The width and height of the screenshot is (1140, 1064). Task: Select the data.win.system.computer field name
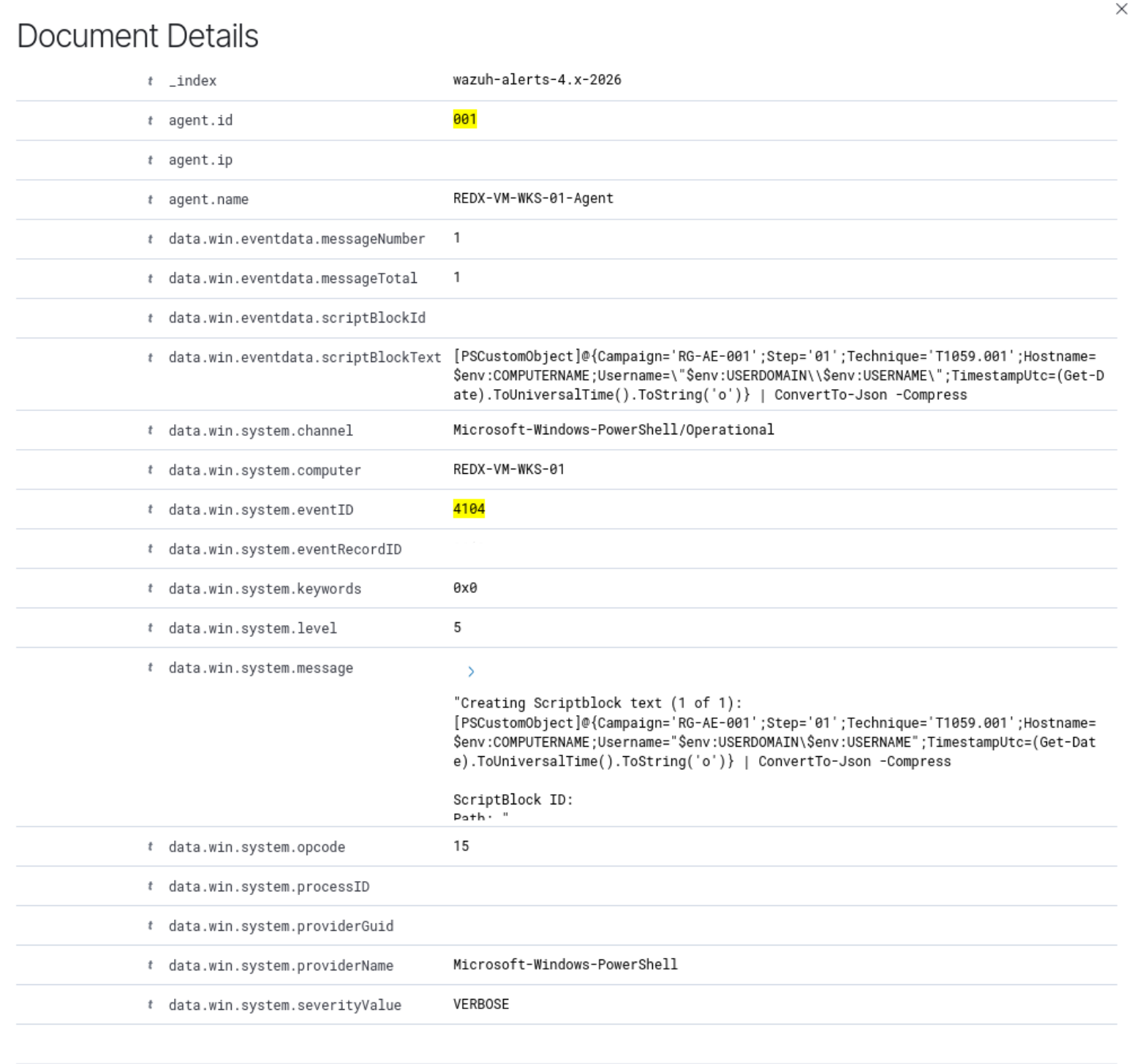point(265,470)
